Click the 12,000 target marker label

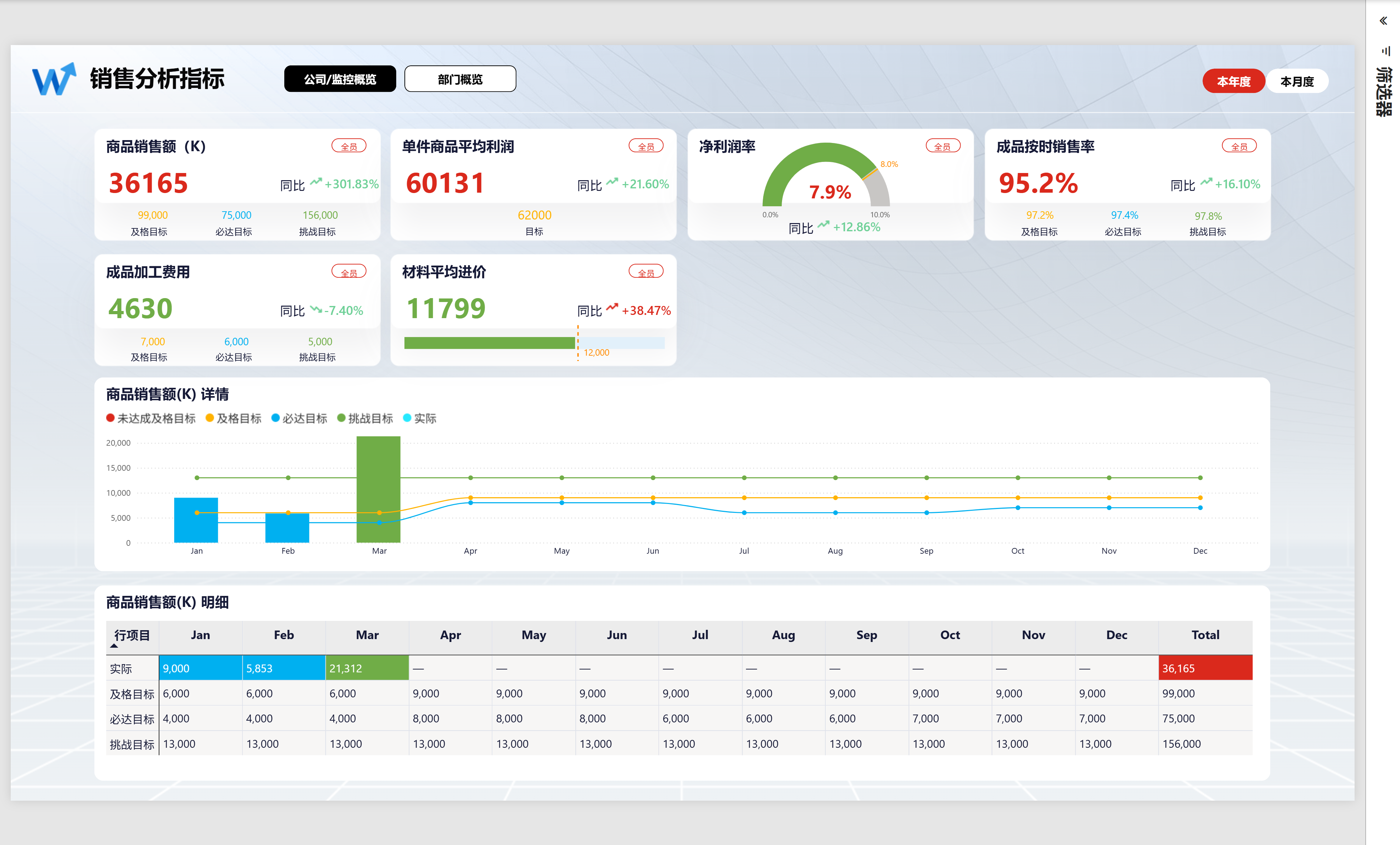click(596, 353)
